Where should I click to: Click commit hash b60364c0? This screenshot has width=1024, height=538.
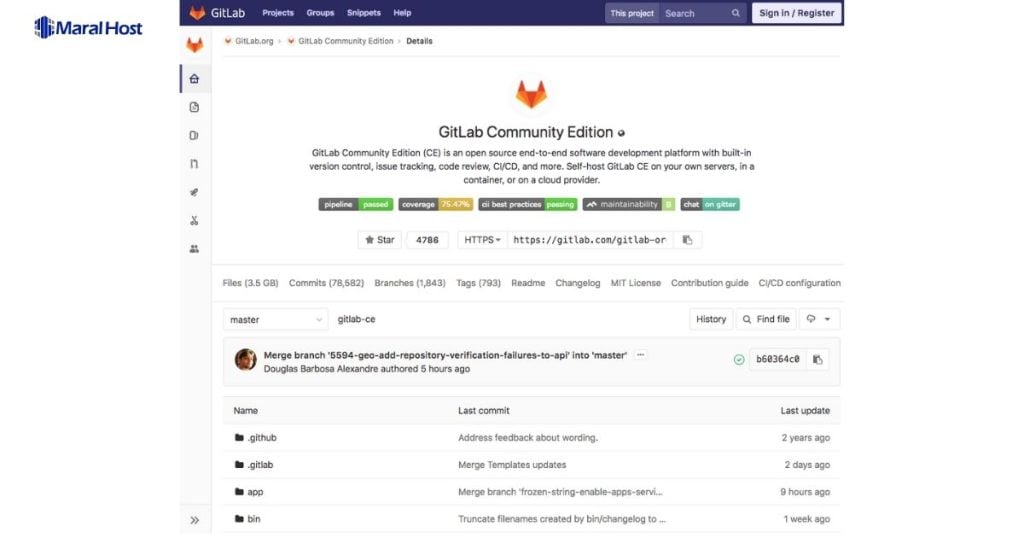click(x=777, y=359)
